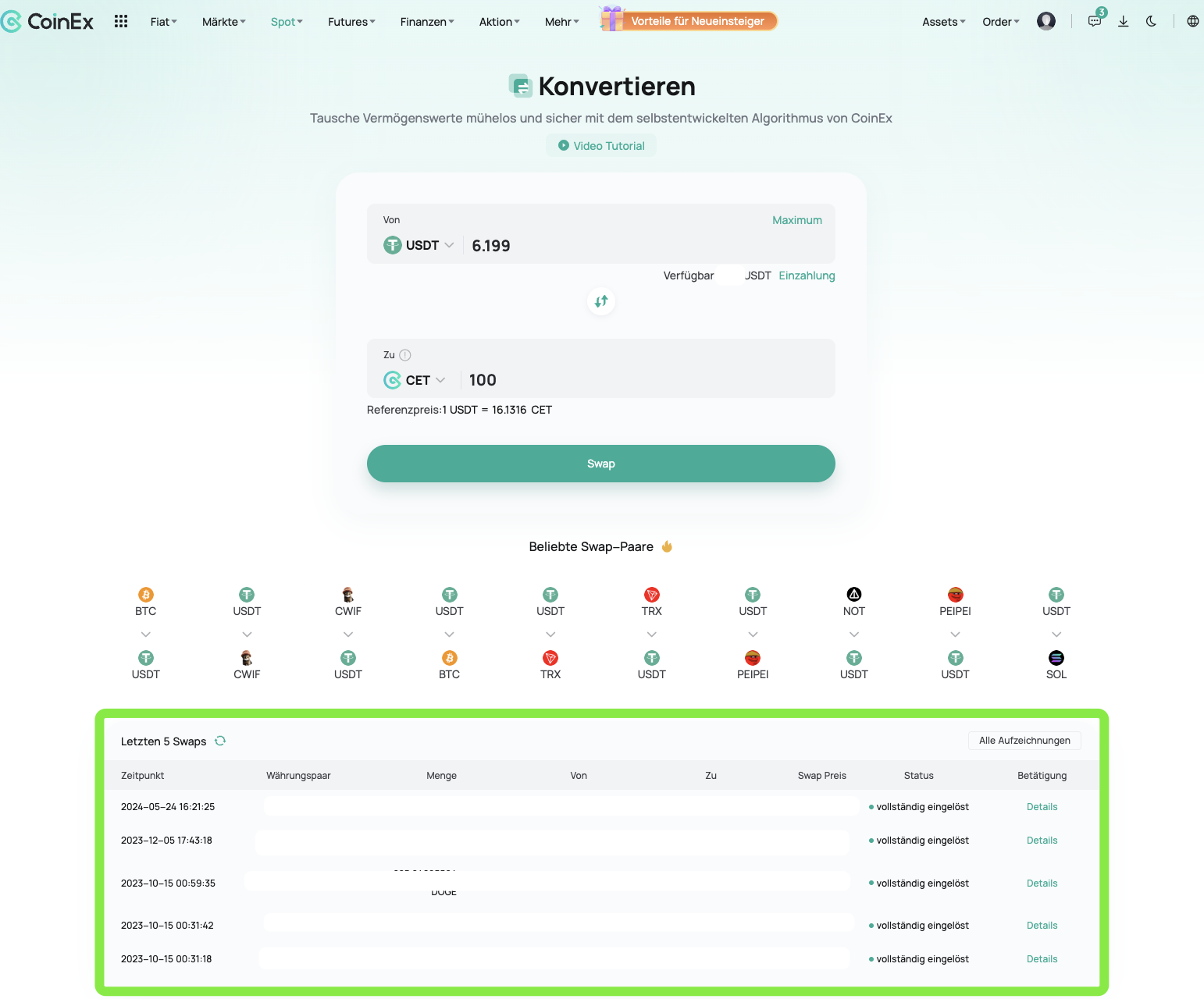Open Details for 2024-05-24 16:21:25 swap
Image resolution: width=1204 pixels, height=999 pixels.
pyautogui.click(x=1042, y=807)
